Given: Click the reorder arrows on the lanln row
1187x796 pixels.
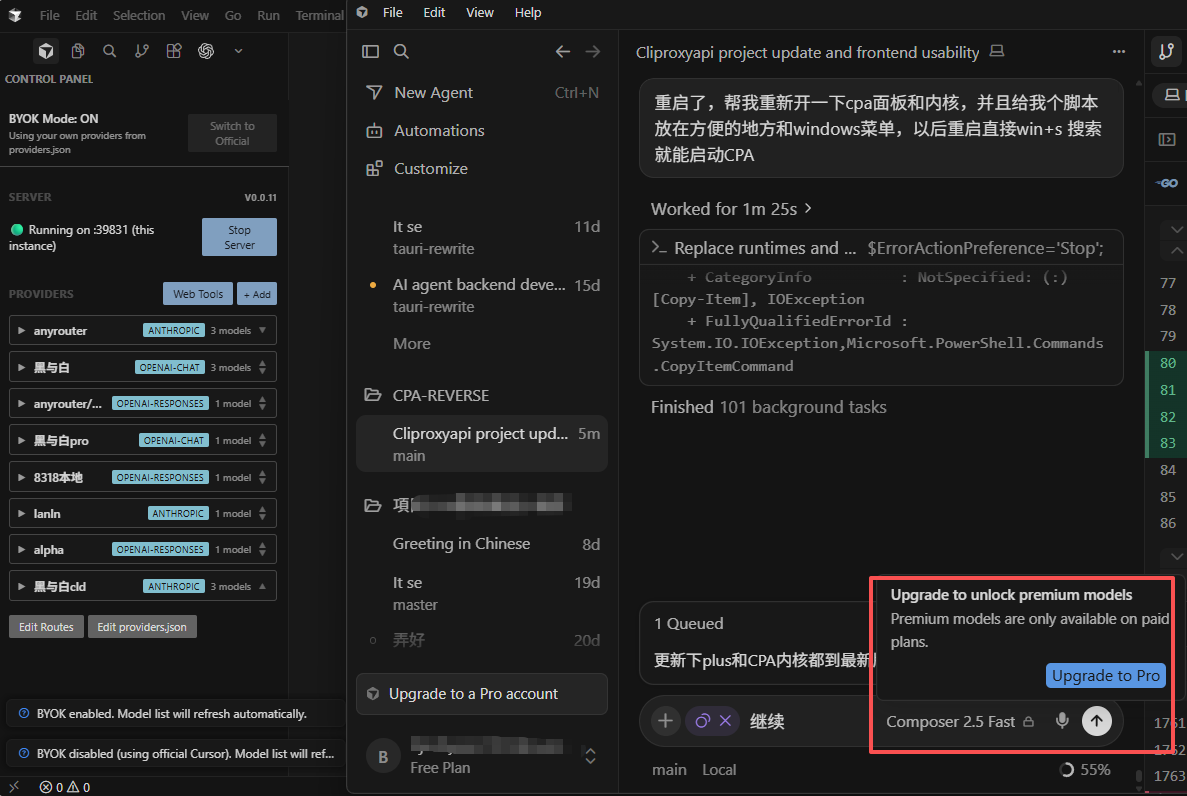Looking at the screenshot, I should point(262,513).
